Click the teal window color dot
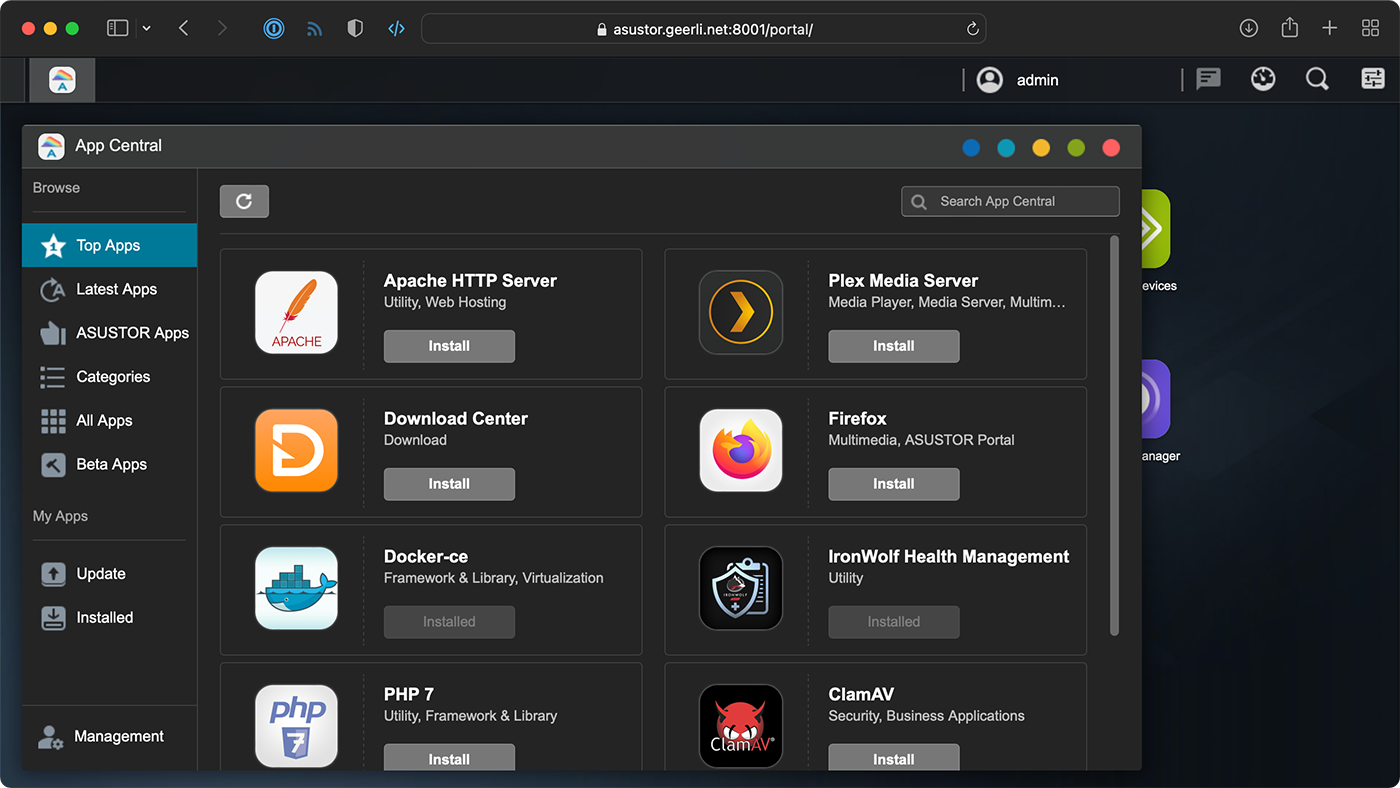The height and width of the screenshot is (788, 1400). point(1006,148)
